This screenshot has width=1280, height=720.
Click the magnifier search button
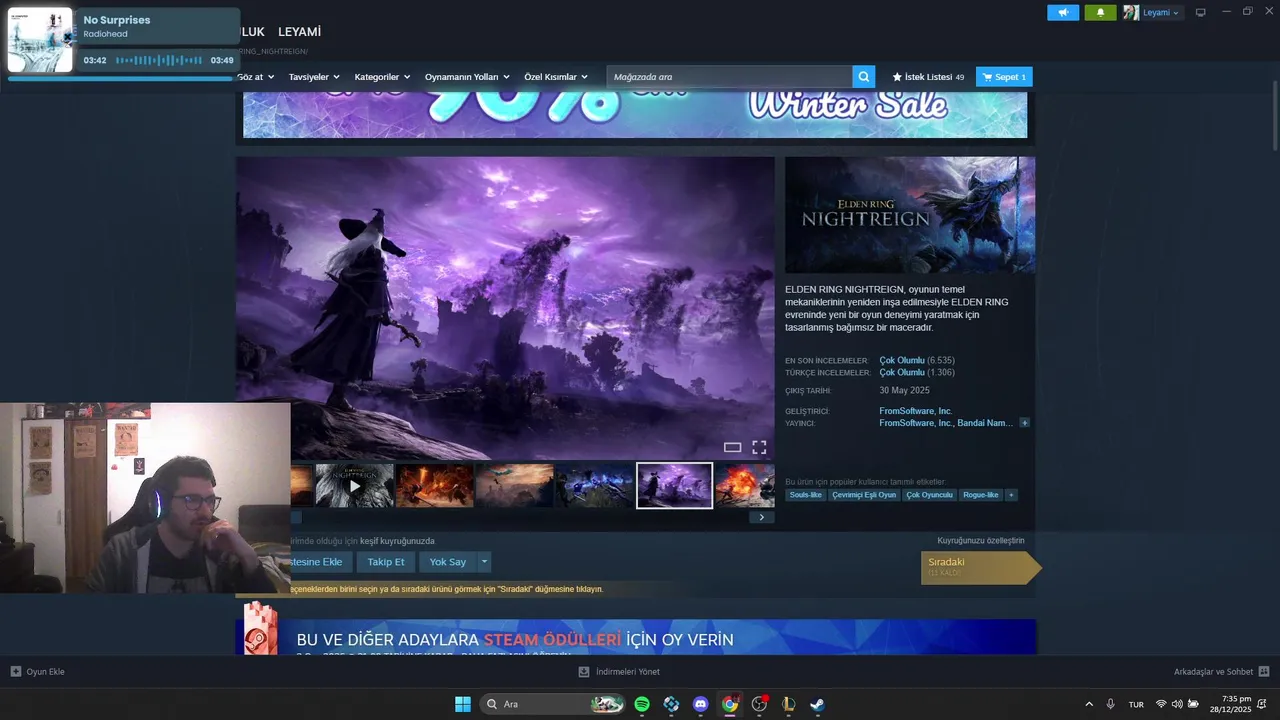[863, 77]
